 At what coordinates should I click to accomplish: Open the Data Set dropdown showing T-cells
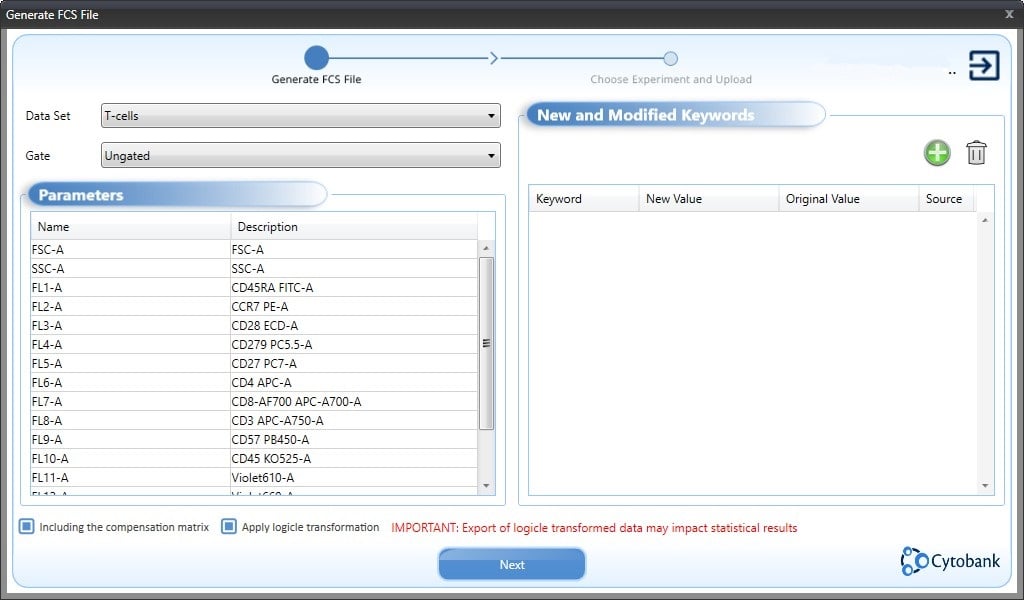click(x=300, y=116)
